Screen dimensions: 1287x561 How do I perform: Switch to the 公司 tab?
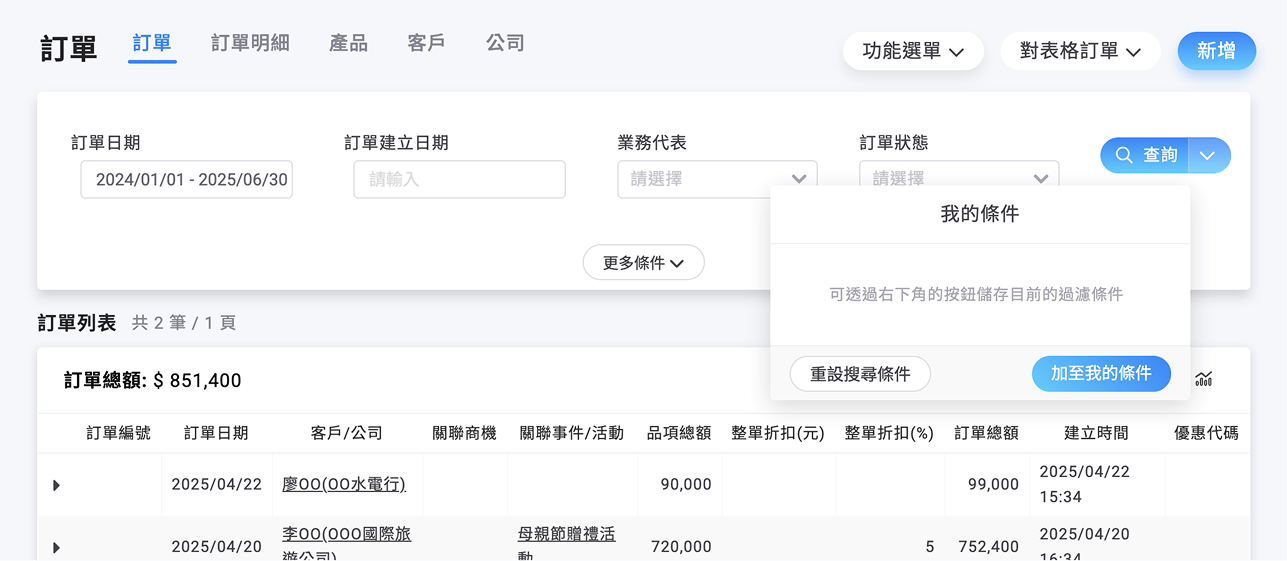click(x=505, y=43)
